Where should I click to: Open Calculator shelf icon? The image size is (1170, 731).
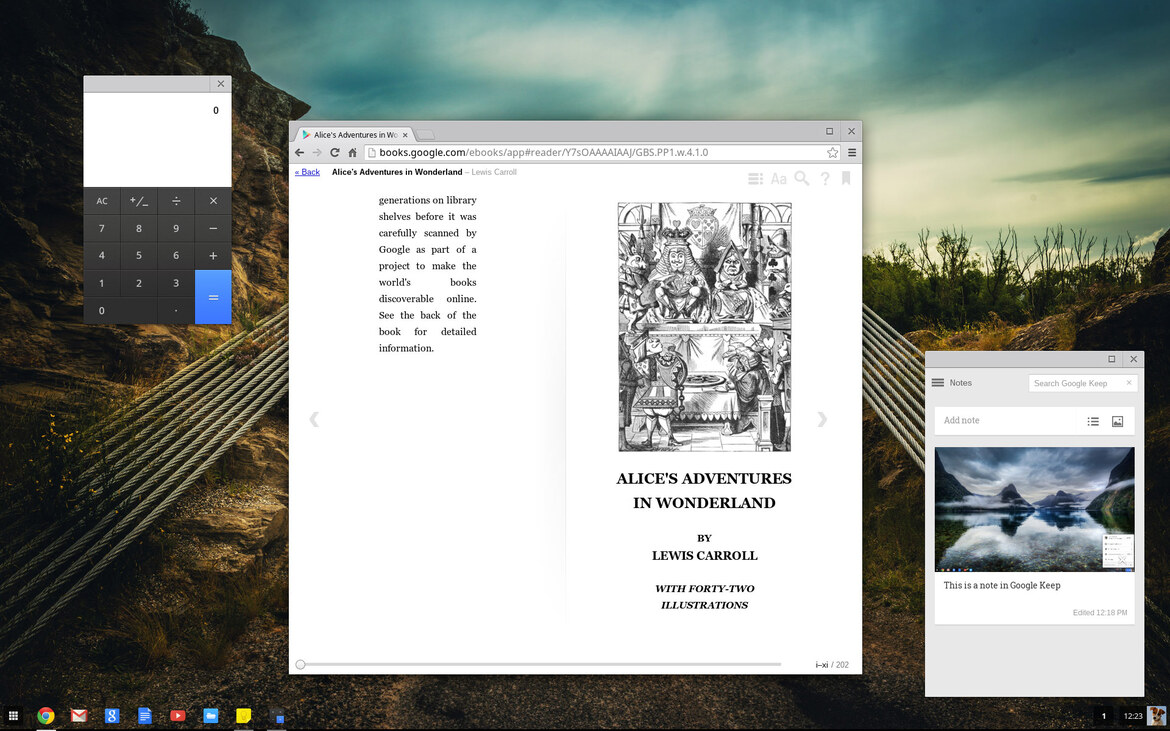(277, 716)
